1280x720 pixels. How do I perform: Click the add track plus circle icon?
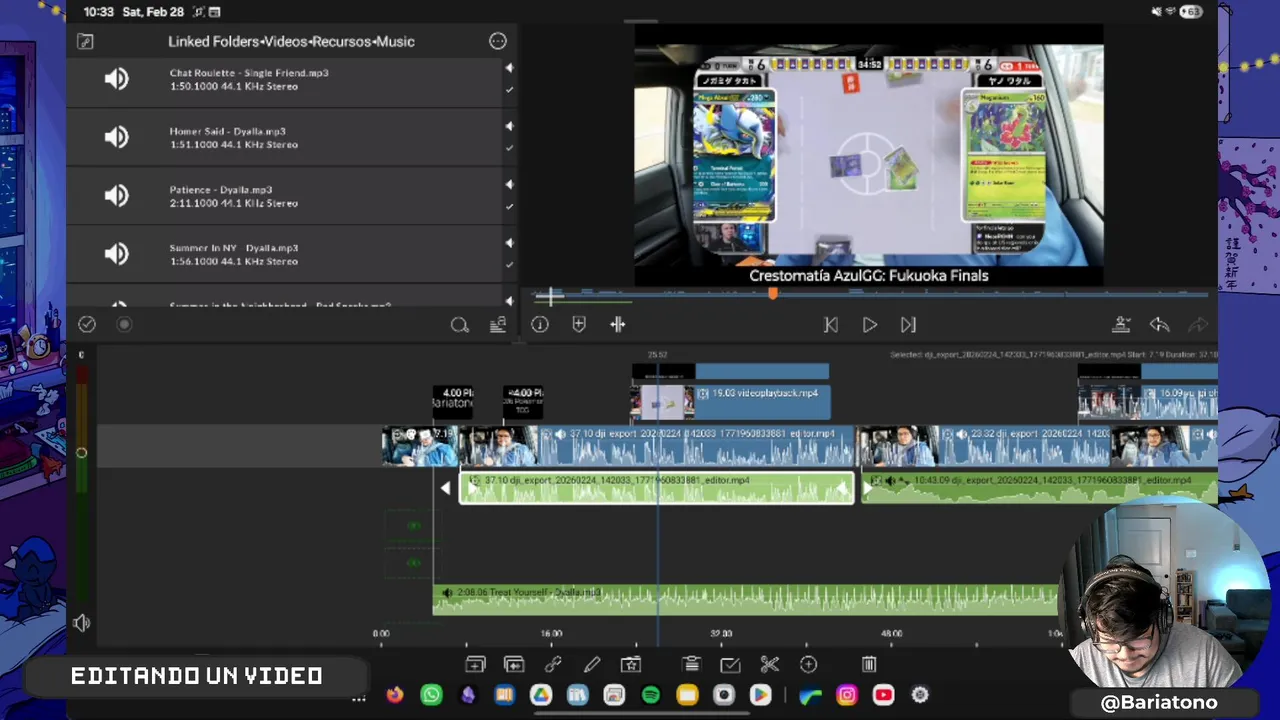[809, 664]
